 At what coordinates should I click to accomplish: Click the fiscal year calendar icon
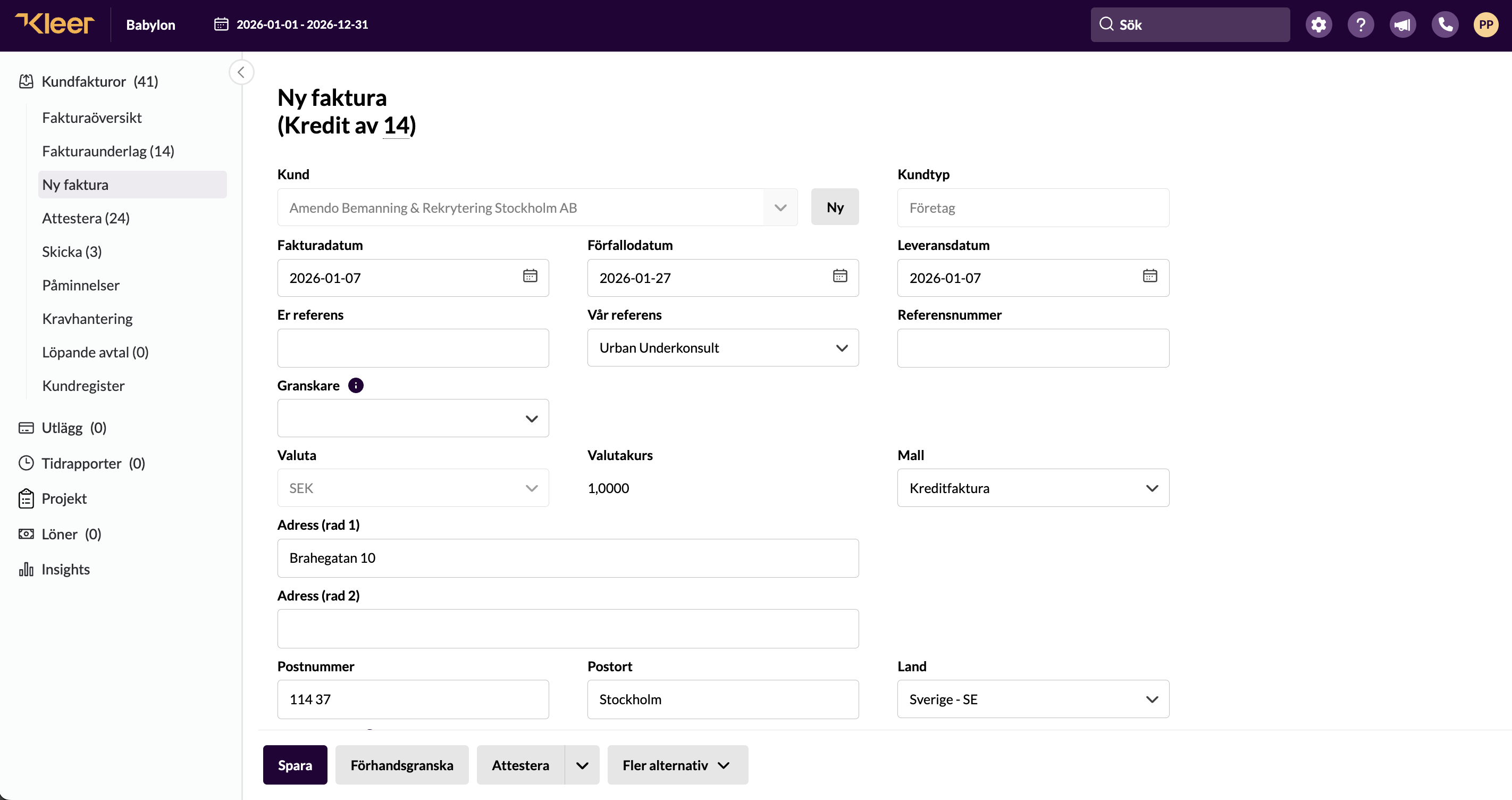[x=221, y=24]
